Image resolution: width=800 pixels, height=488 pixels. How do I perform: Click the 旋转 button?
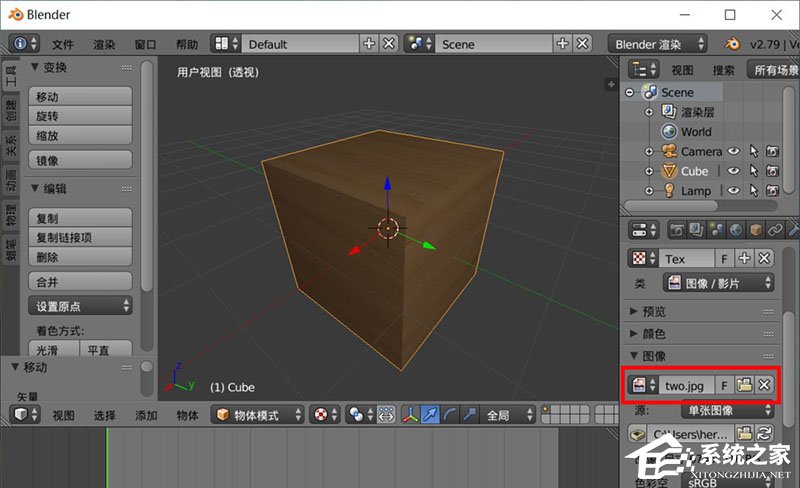pos(81,116)
